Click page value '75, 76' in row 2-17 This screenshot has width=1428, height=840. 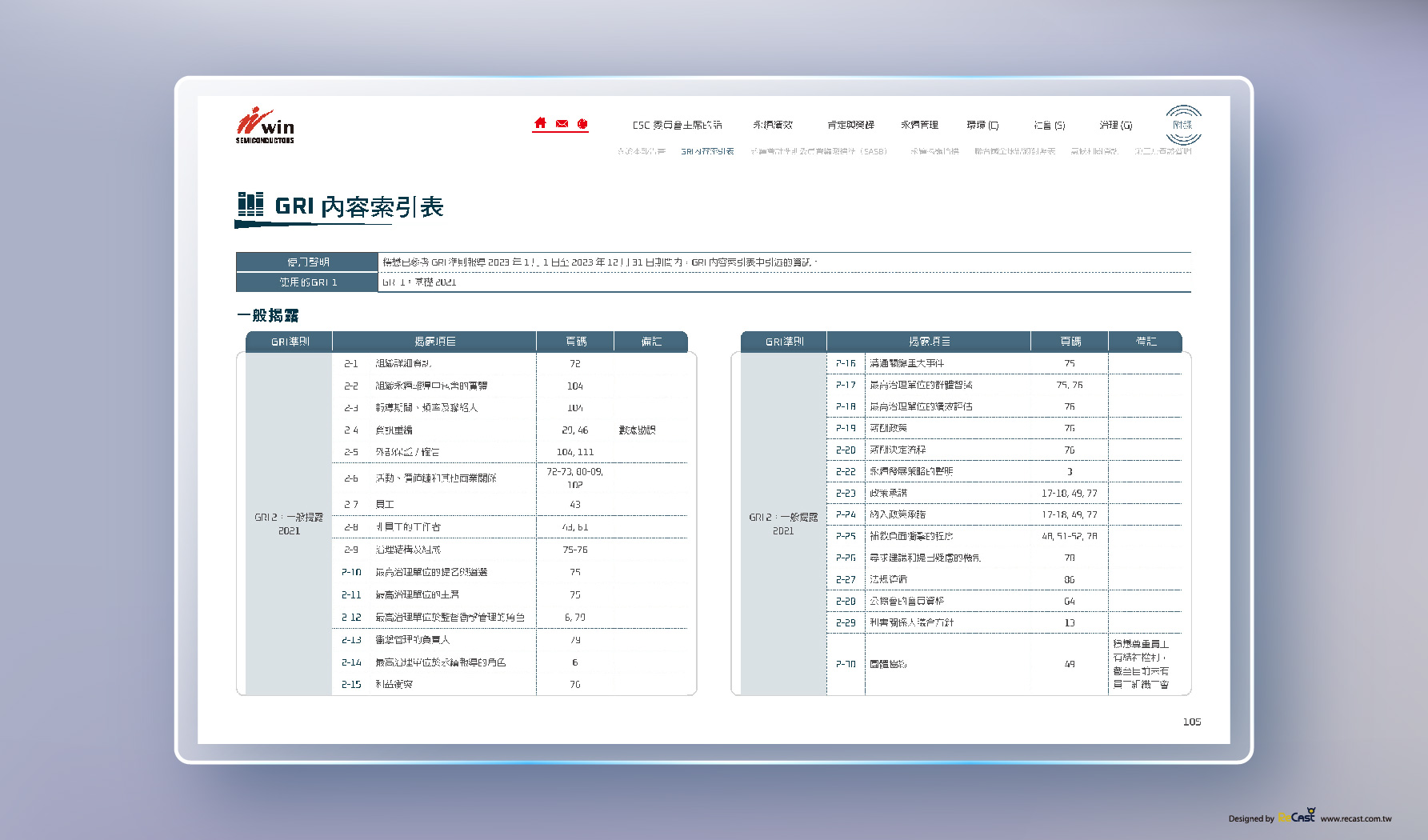(x=1070, y=385)
